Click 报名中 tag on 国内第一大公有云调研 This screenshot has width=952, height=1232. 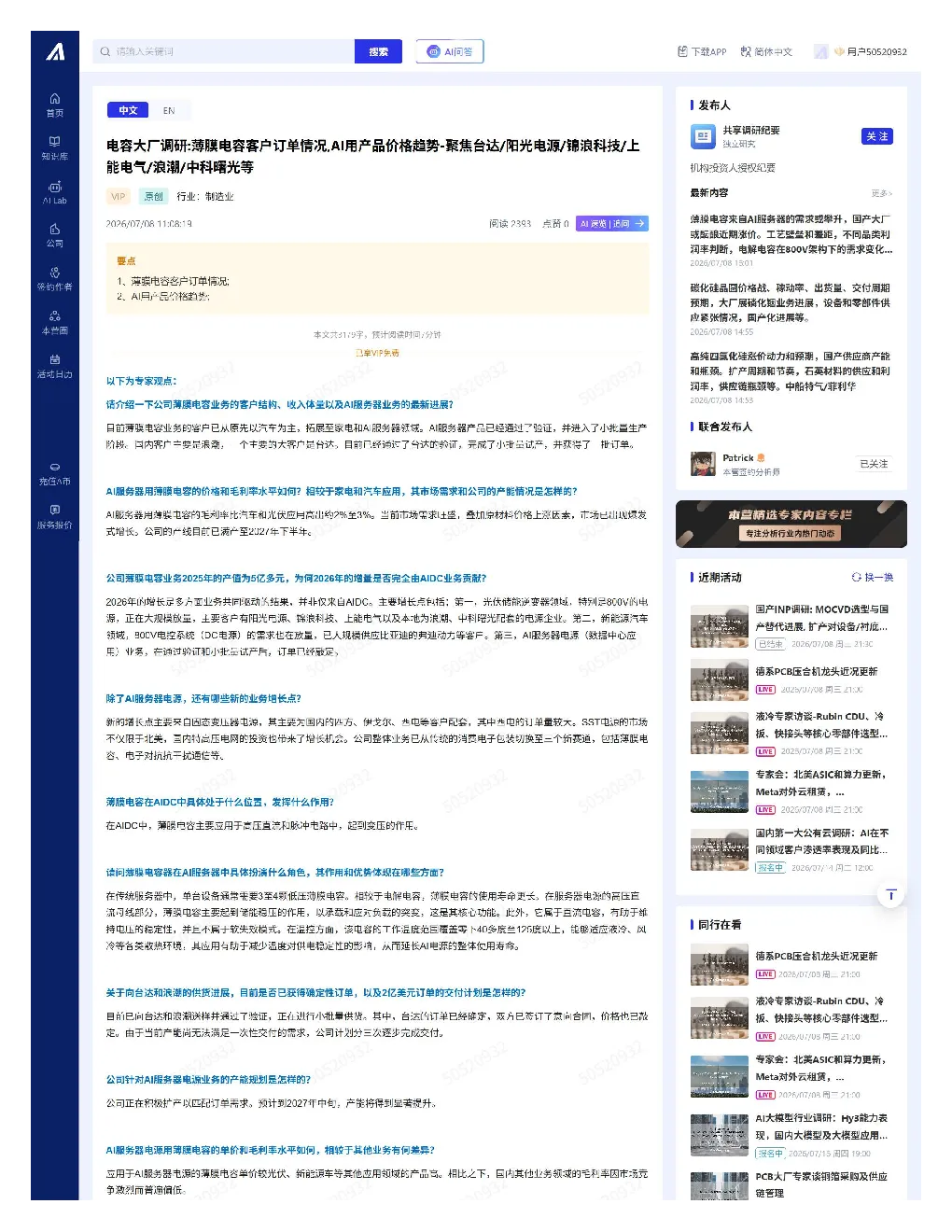point(770,868)
